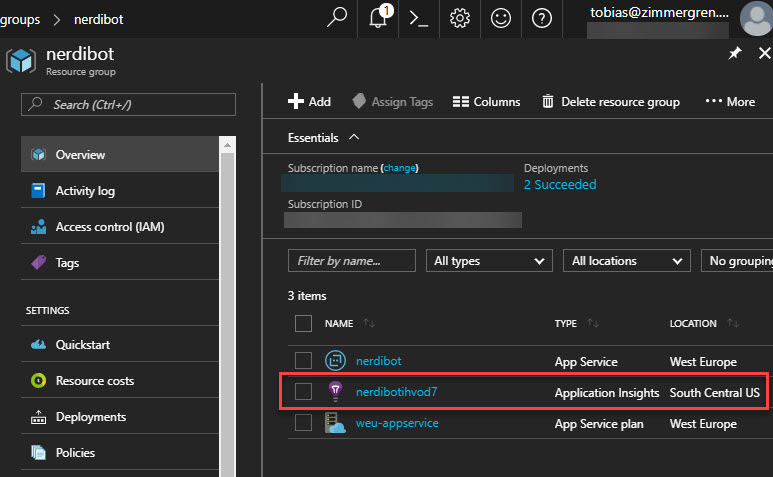Open notifications bell icon

point(380,17)
